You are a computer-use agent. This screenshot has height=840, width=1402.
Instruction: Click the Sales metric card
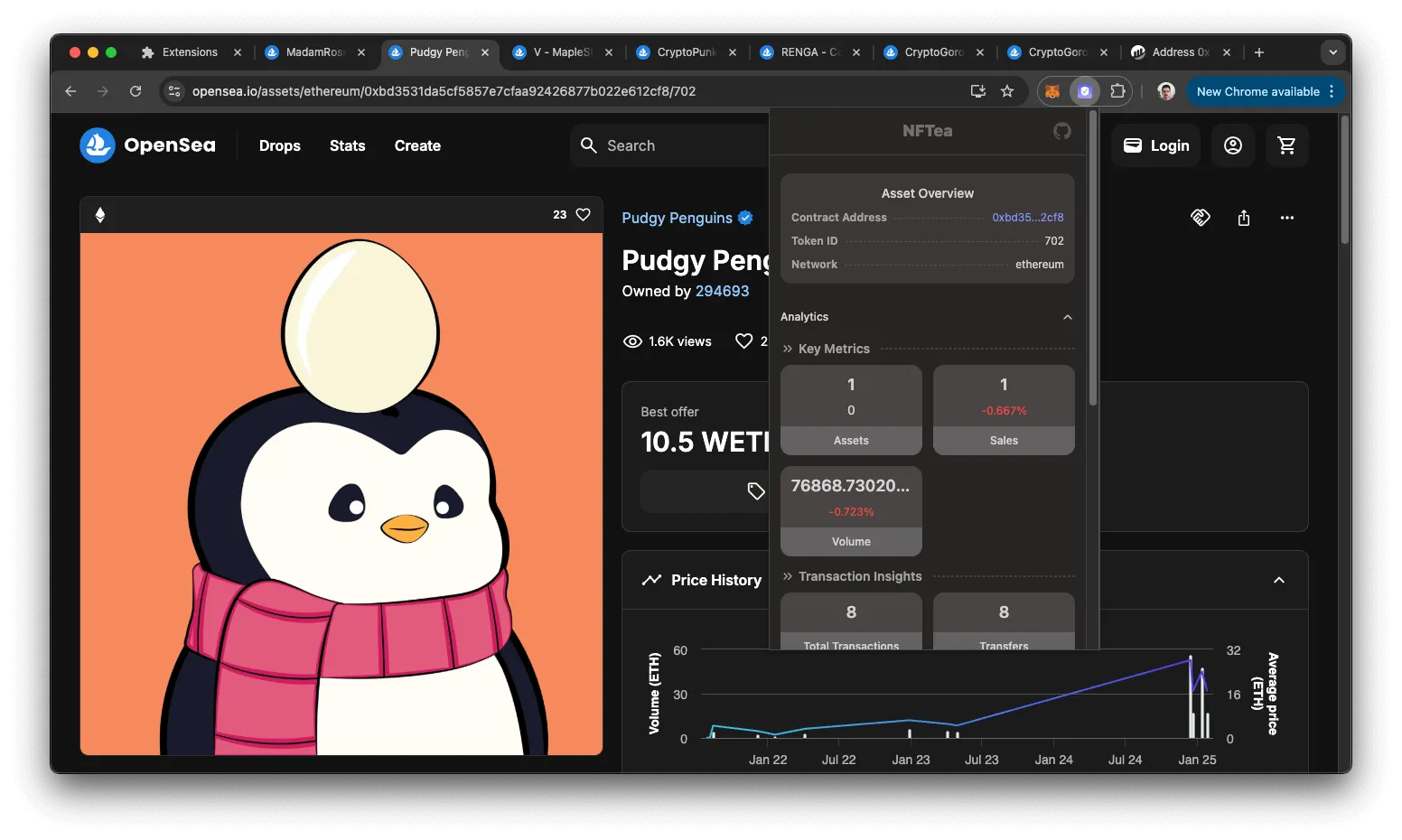coord(1004,410)
